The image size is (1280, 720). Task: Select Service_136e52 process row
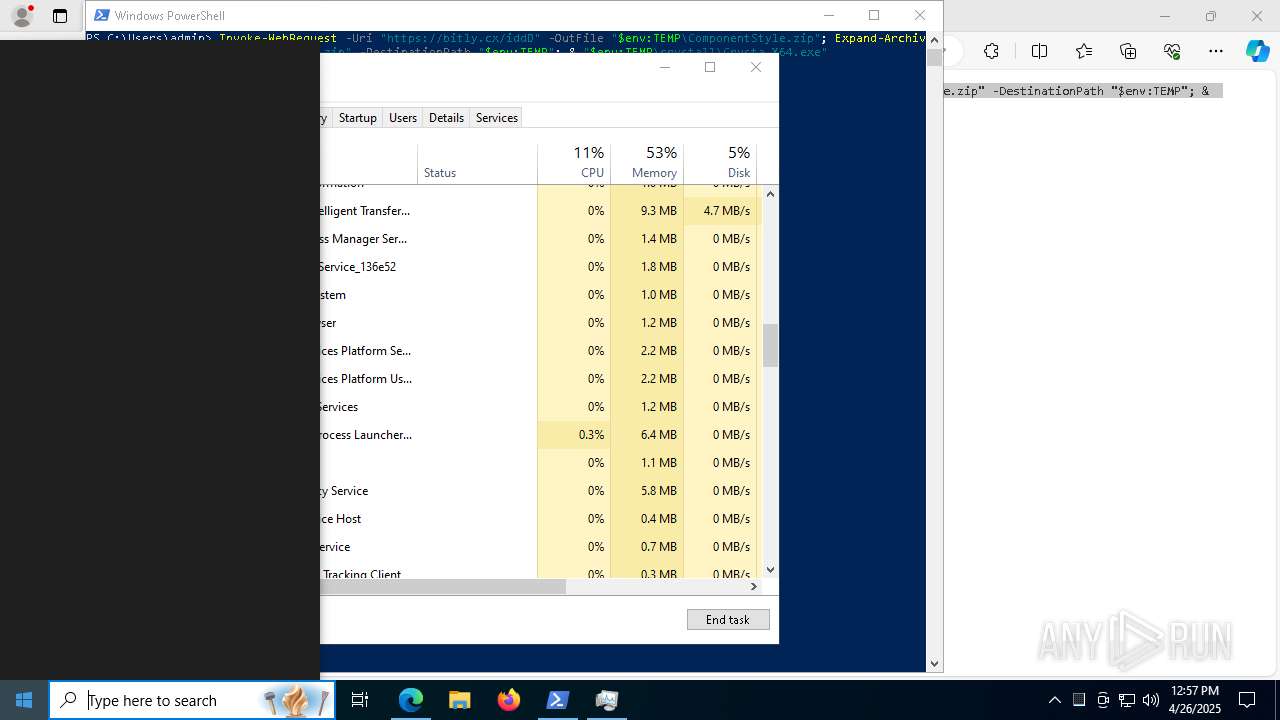[540, 267]
